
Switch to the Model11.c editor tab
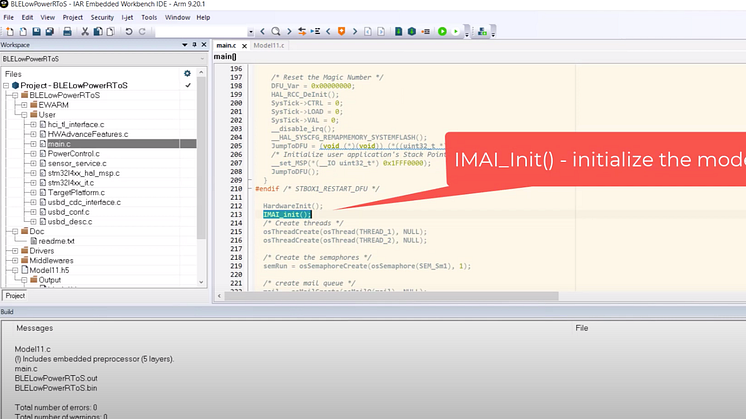[269, 45]
